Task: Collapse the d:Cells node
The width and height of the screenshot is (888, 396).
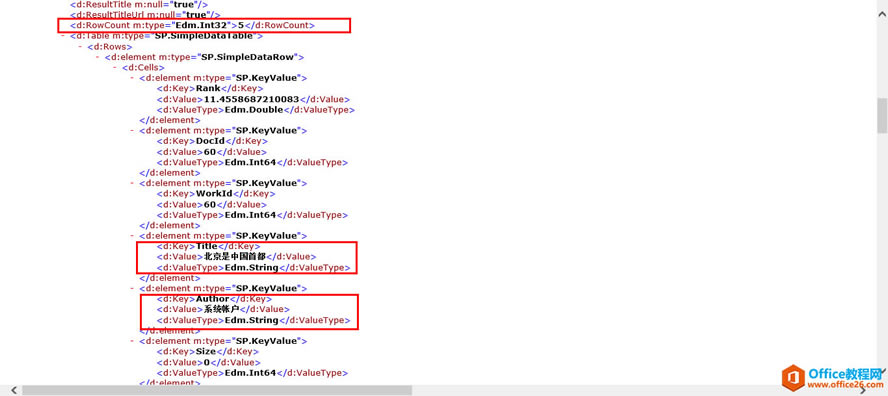Action: coord(115,68)
